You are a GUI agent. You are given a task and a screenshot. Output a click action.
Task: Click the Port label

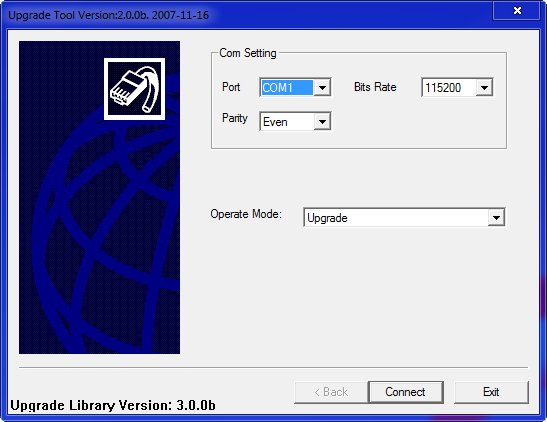231,87
